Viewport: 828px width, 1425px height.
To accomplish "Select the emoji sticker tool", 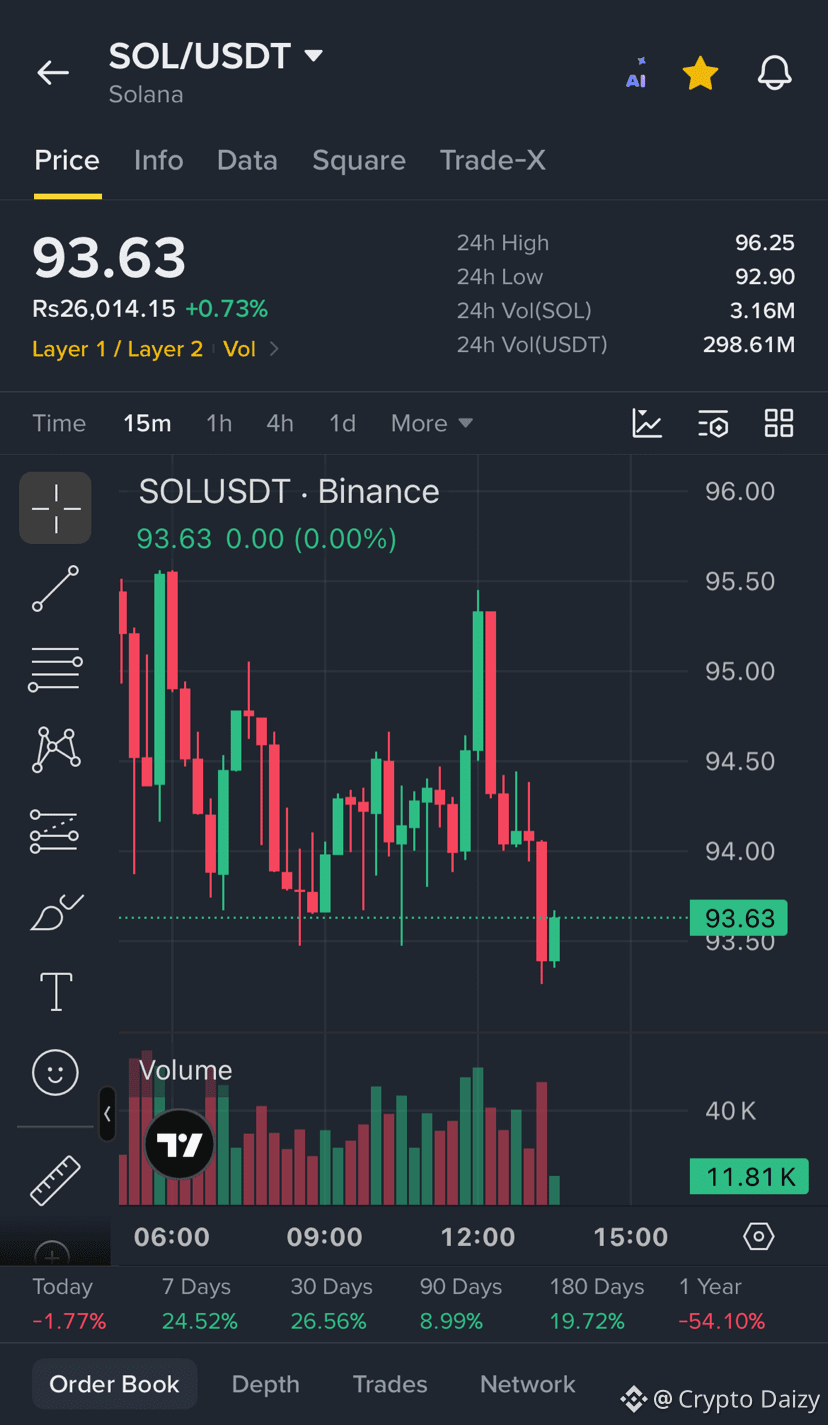I will coord(55,1073).
